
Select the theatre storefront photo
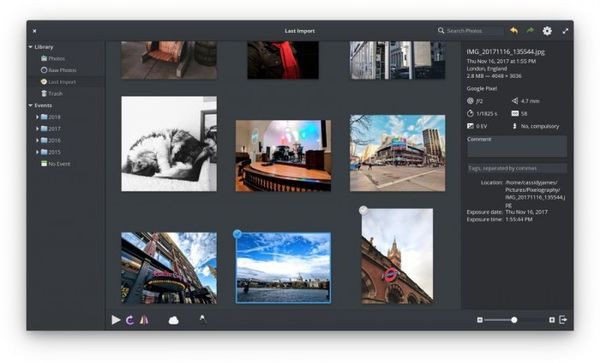tap(169, 268)
